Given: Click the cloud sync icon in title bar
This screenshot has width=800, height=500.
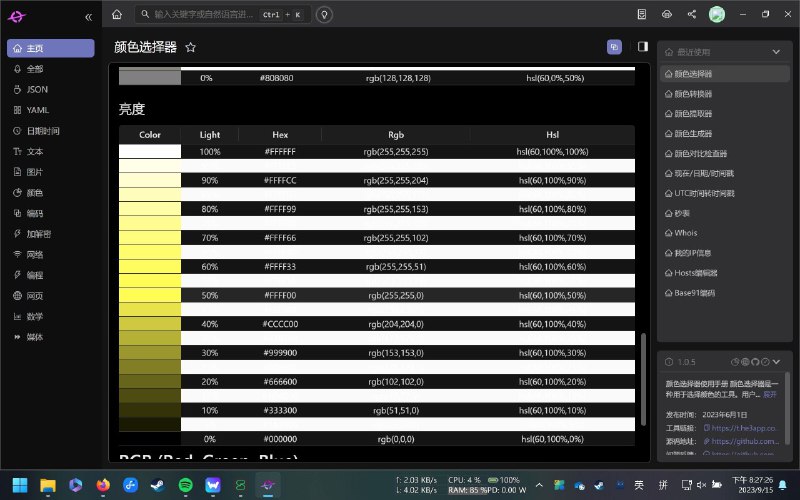Looking at the screenshot, I should 667,15.
